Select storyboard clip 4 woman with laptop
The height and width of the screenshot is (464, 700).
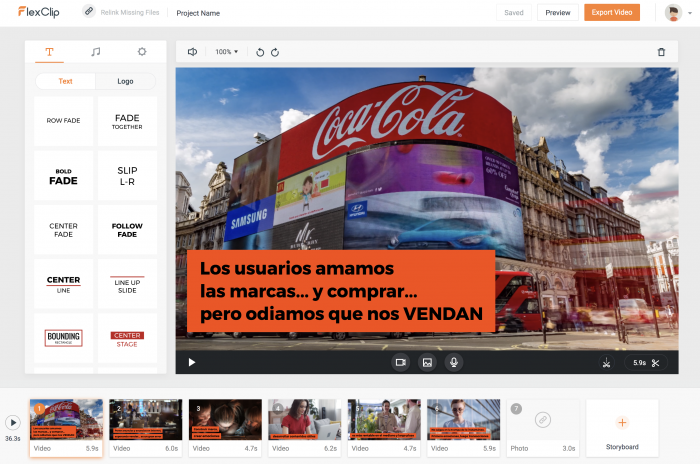coord(304,428)
